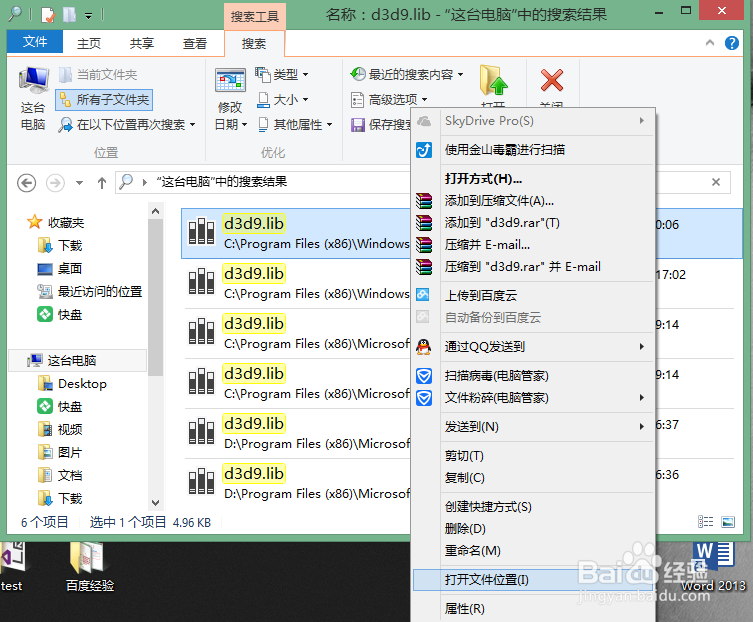Open 收藏夹 in the navigation pane
Screen dimensions: 753x622
[56, 222]
